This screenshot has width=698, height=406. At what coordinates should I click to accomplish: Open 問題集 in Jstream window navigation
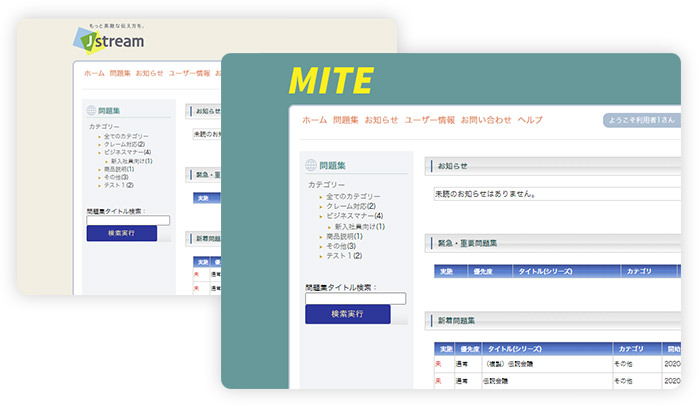[120, 73]
